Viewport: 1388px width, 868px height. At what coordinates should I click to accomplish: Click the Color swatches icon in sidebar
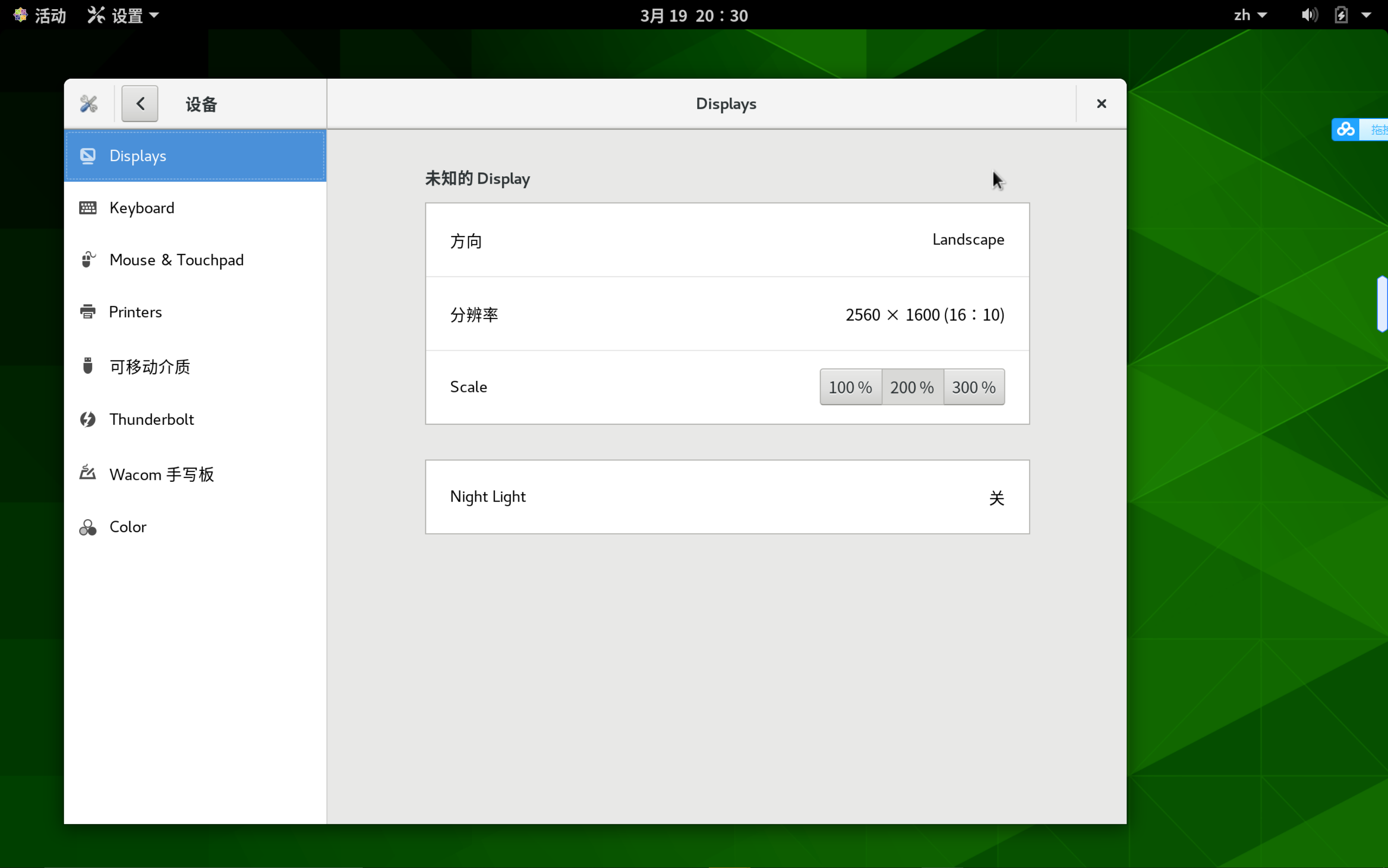(88, 527)
